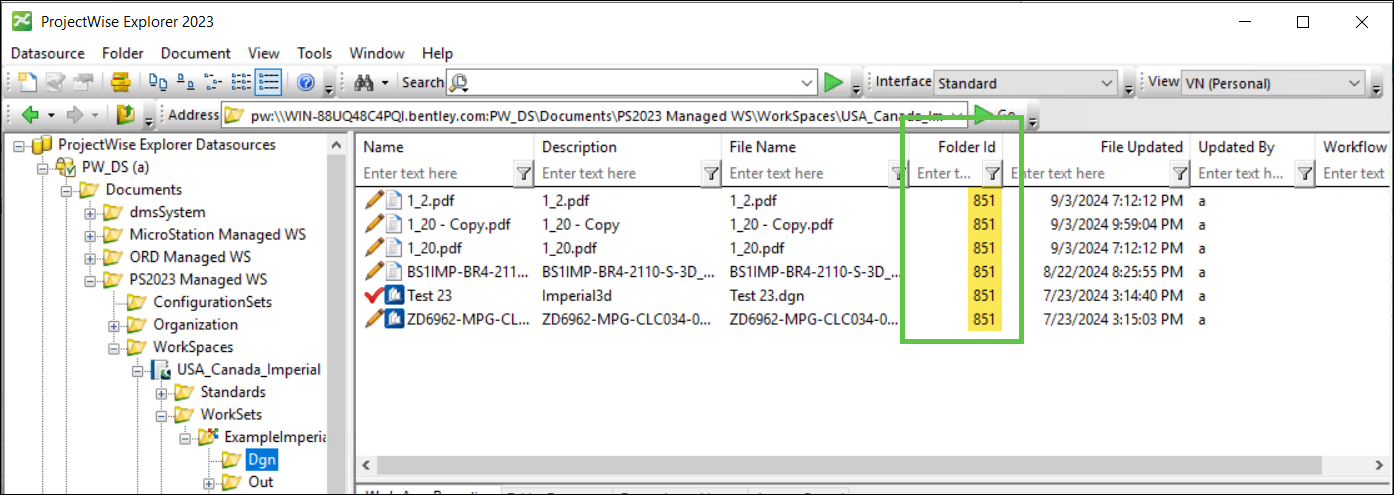
Task: Click the filter icon for the Folder Id column
Action: tap(991, 174)
